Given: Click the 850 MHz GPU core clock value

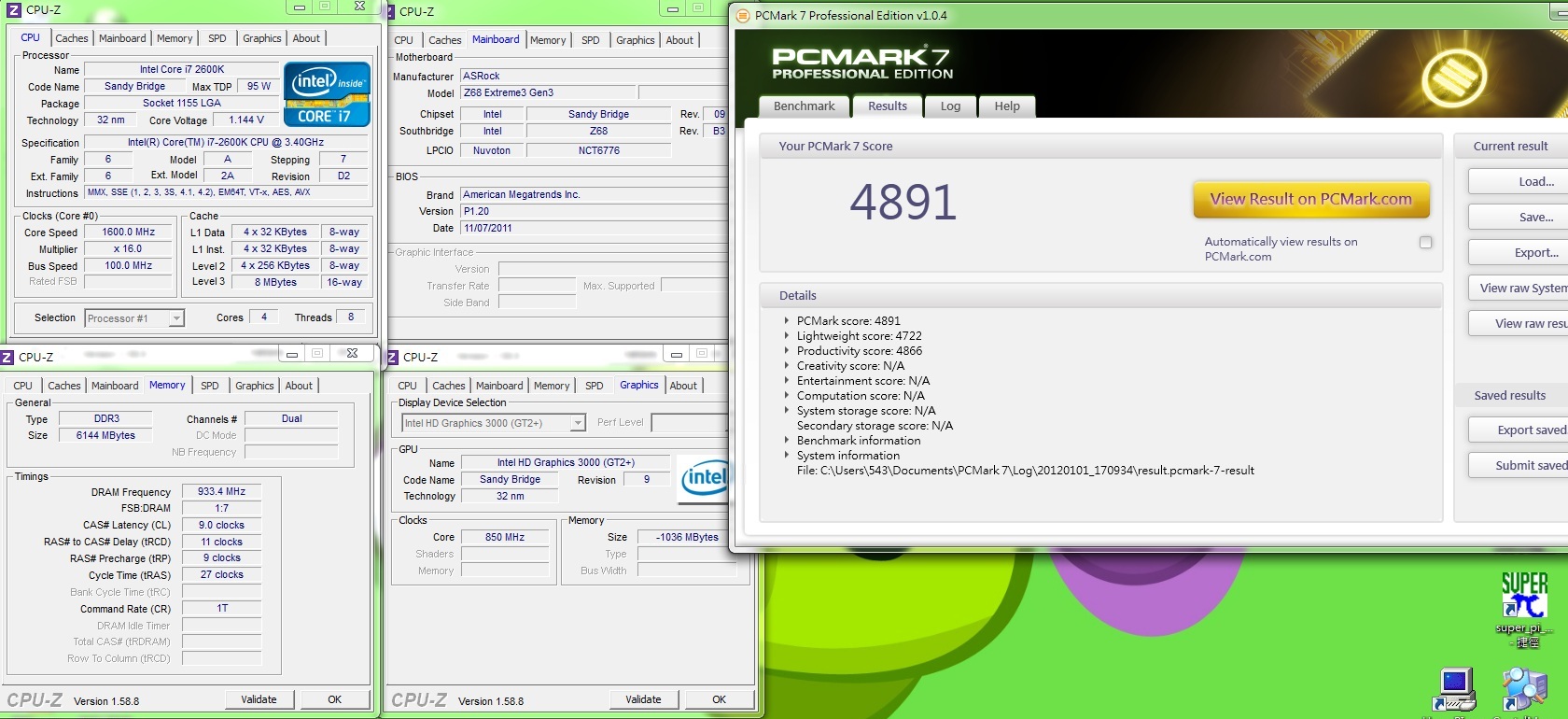Looking at the screenshot, I should click(505, 537).
